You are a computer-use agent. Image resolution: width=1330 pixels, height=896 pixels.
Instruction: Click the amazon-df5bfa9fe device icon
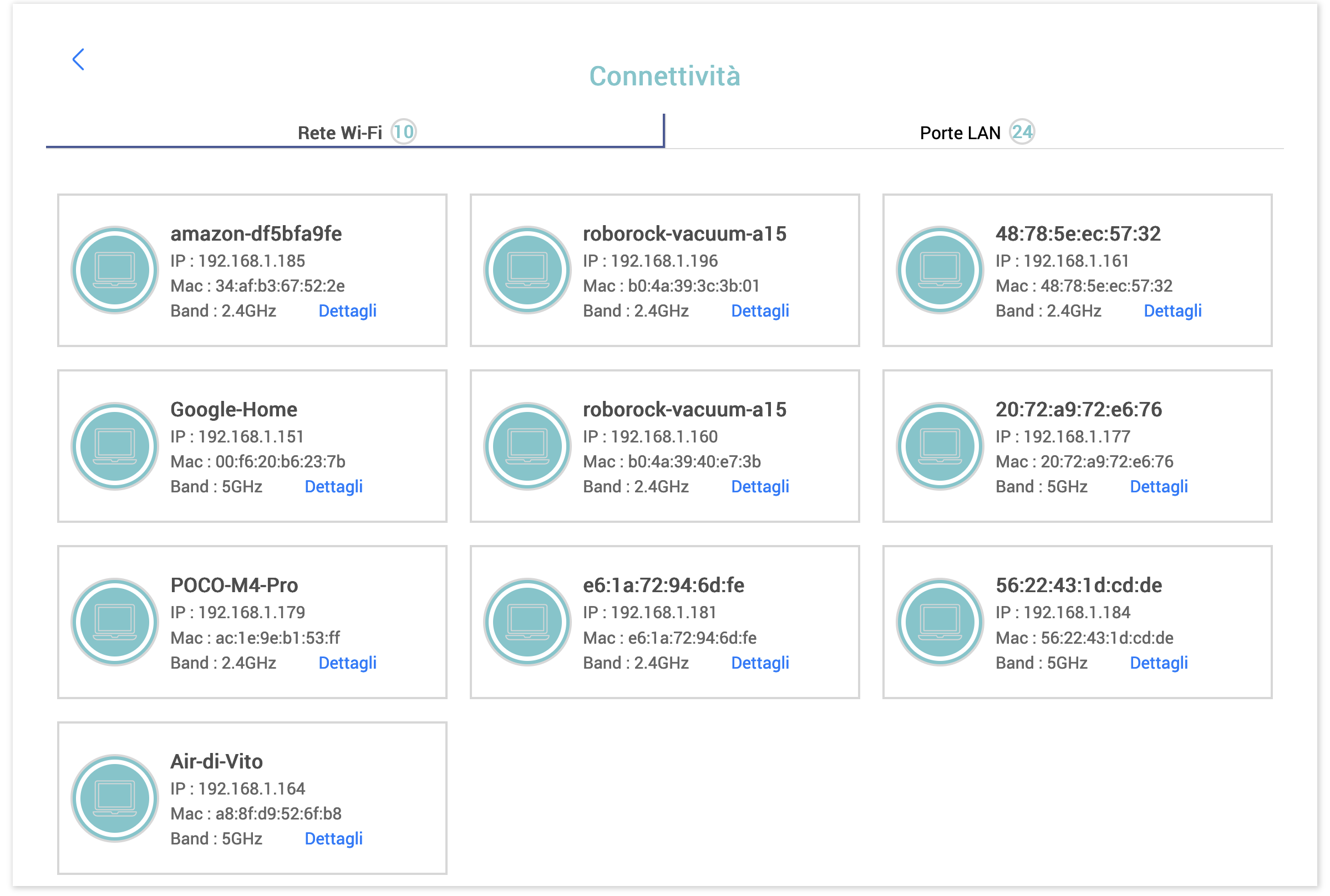[x=115, y=270]
